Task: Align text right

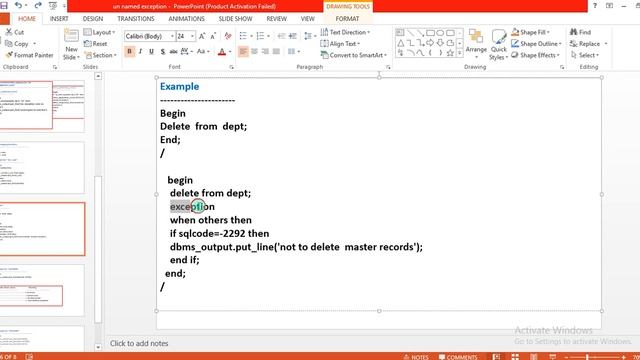Action: [x=265, y=51]
